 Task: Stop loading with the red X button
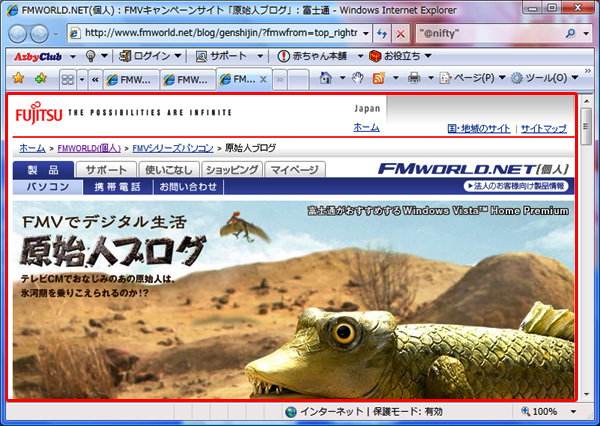[401, 34]
